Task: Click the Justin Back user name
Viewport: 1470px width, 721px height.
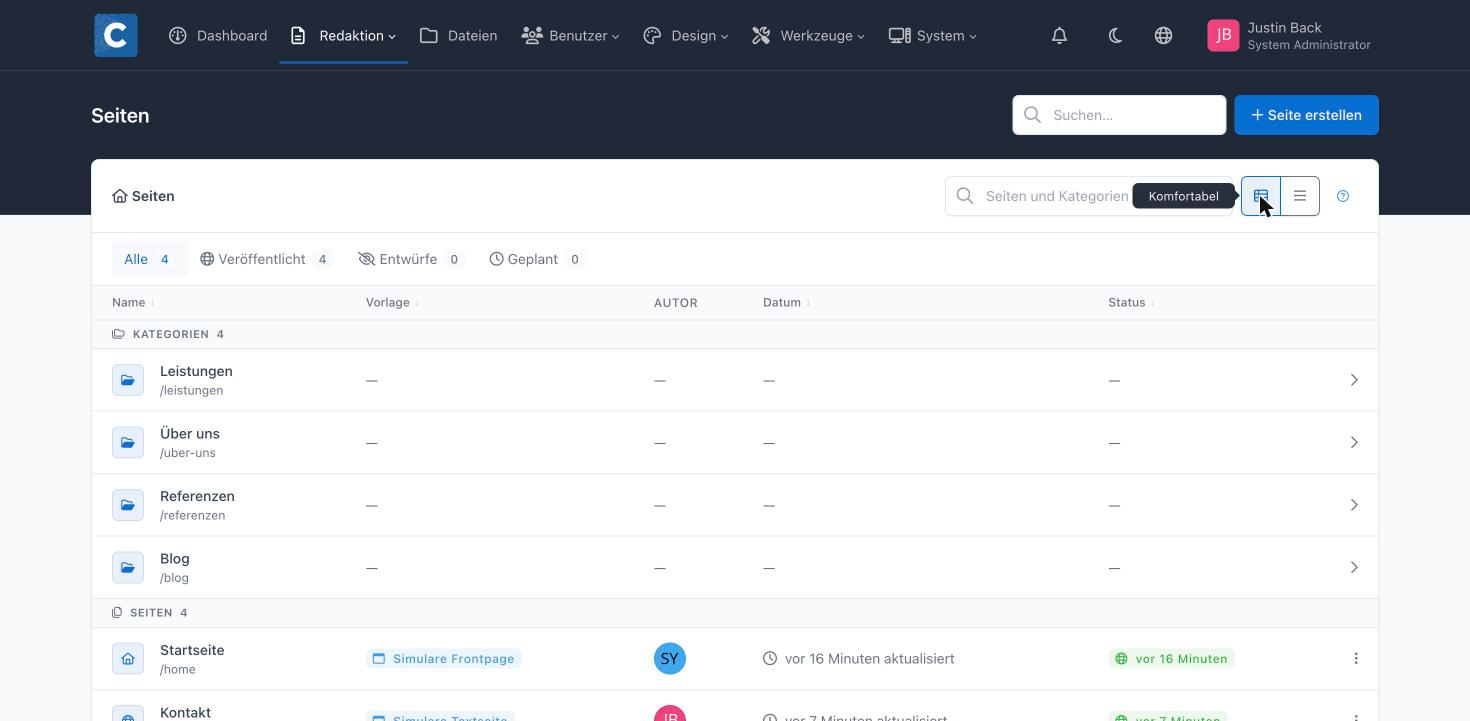Action: pos(1284,28)
